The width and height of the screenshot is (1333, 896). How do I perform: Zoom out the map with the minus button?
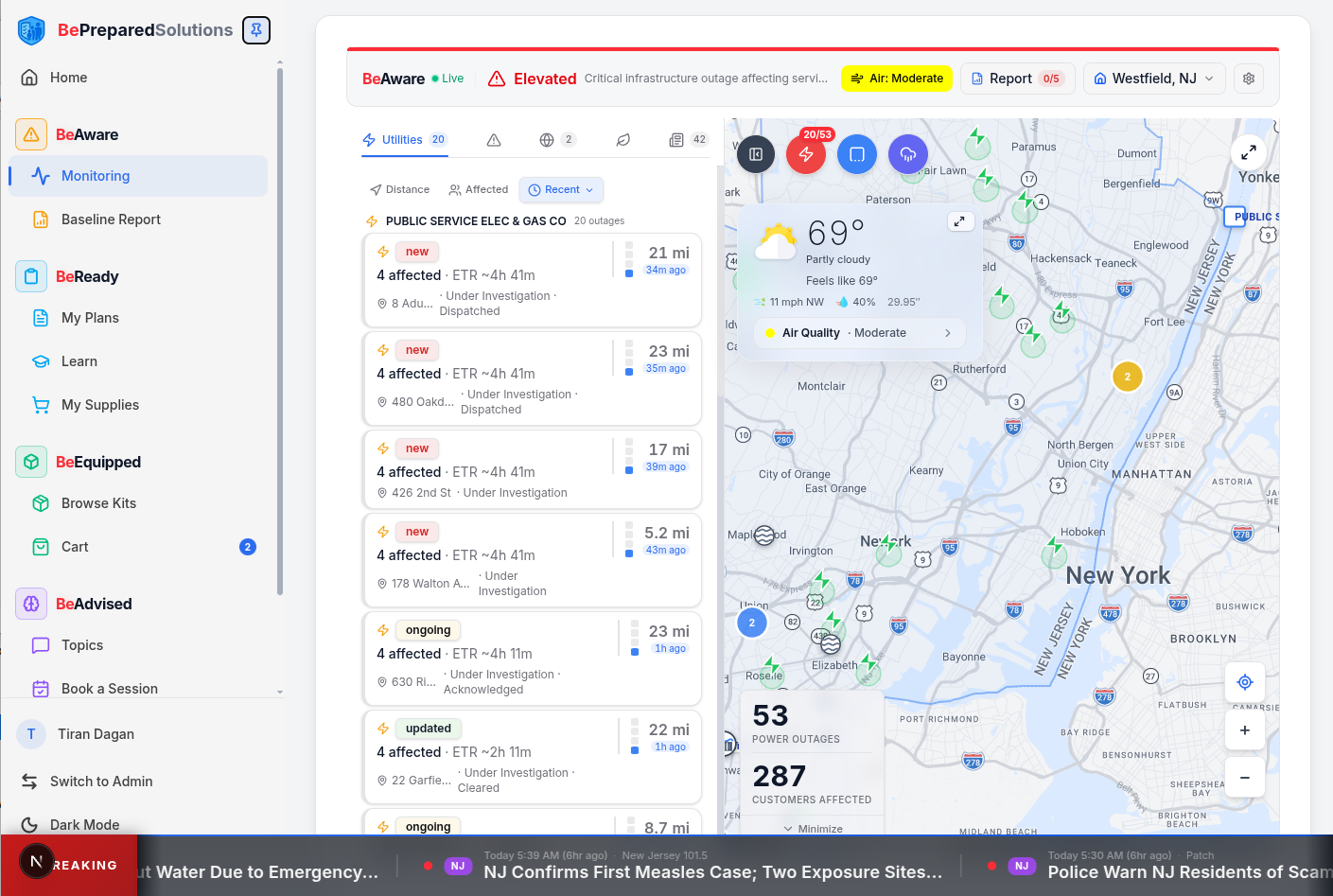(x=1245, y=778)
